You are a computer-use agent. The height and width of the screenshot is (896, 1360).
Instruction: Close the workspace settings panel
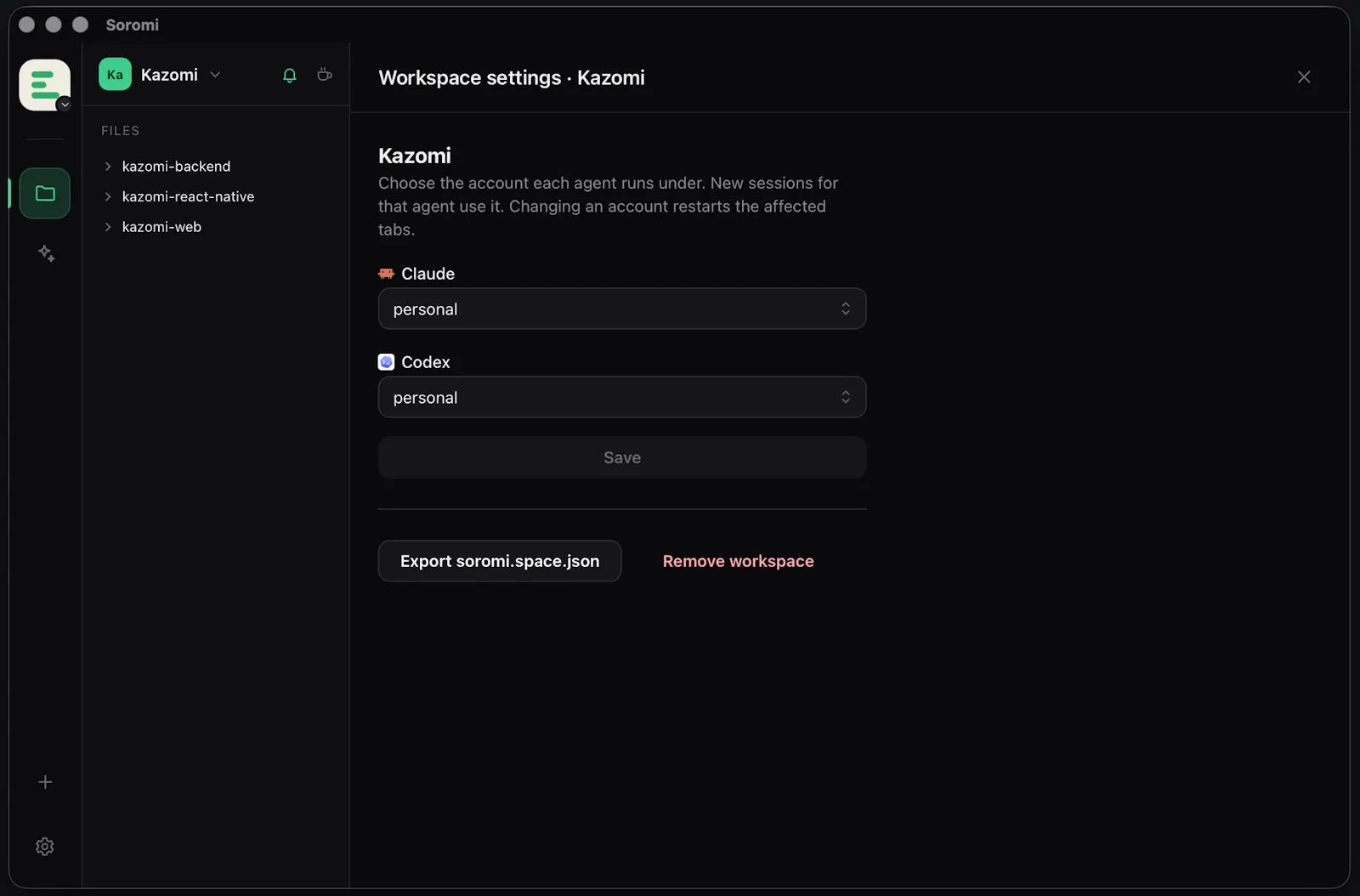tap(1304, 77)
